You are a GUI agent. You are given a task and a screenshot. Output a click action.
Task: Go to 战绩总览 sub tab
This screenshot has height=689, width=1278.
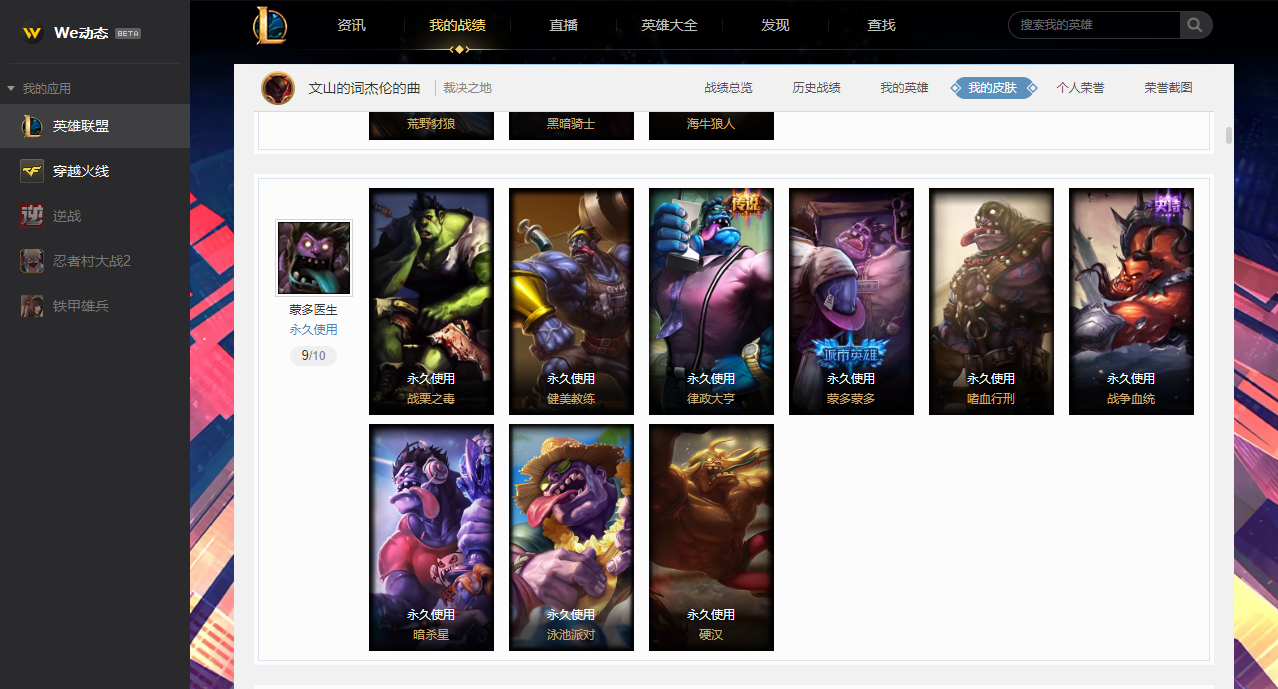pos(728,88)
